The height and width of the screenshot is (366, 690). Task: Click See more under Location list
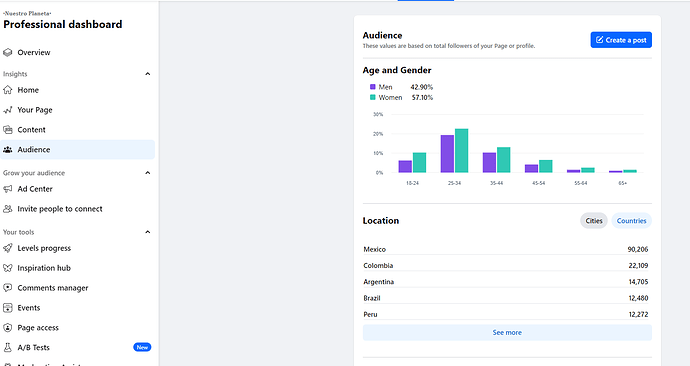507,333
